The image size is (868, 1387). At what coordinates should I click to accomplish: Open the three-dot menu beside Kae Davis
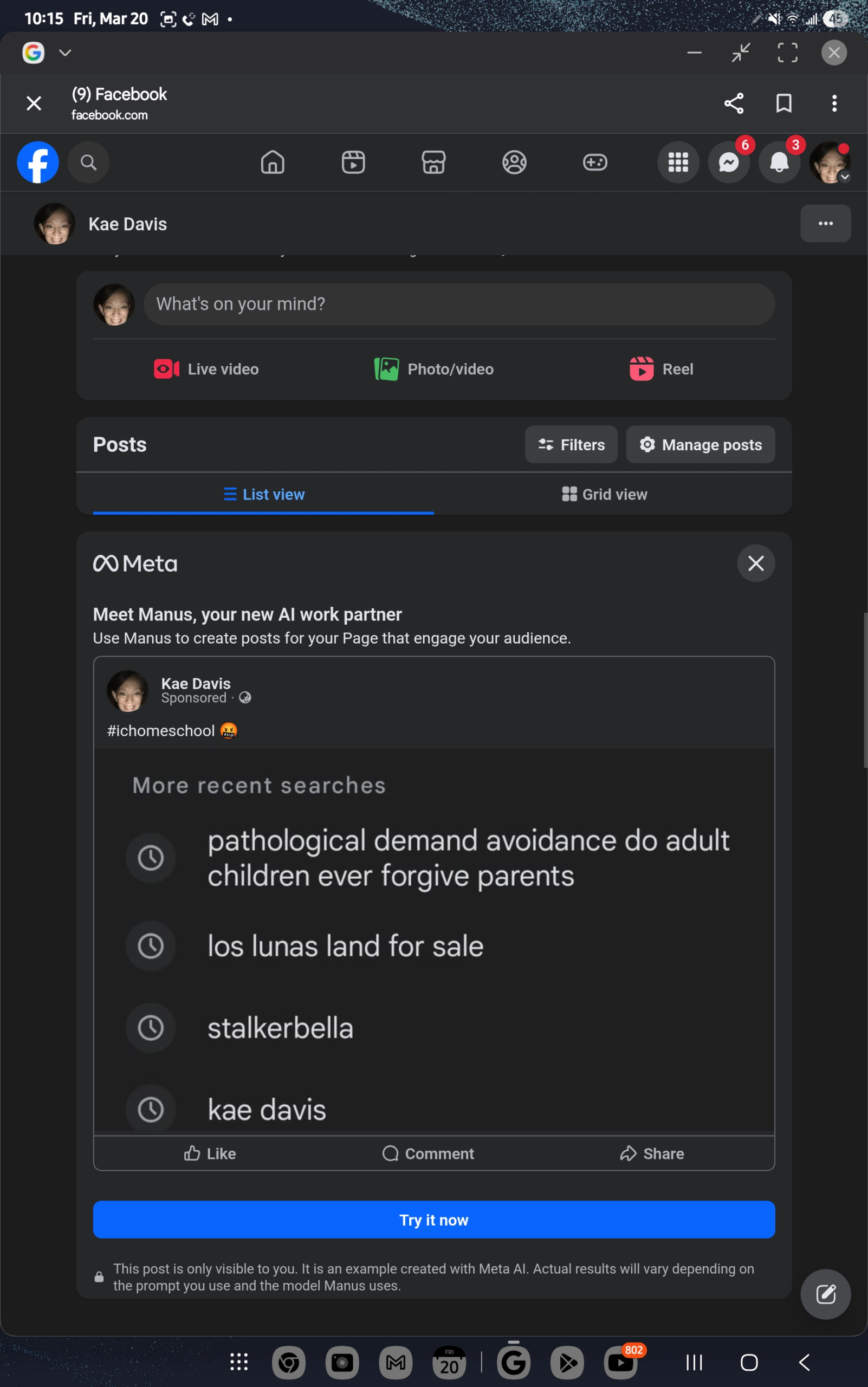pos(825,223)
